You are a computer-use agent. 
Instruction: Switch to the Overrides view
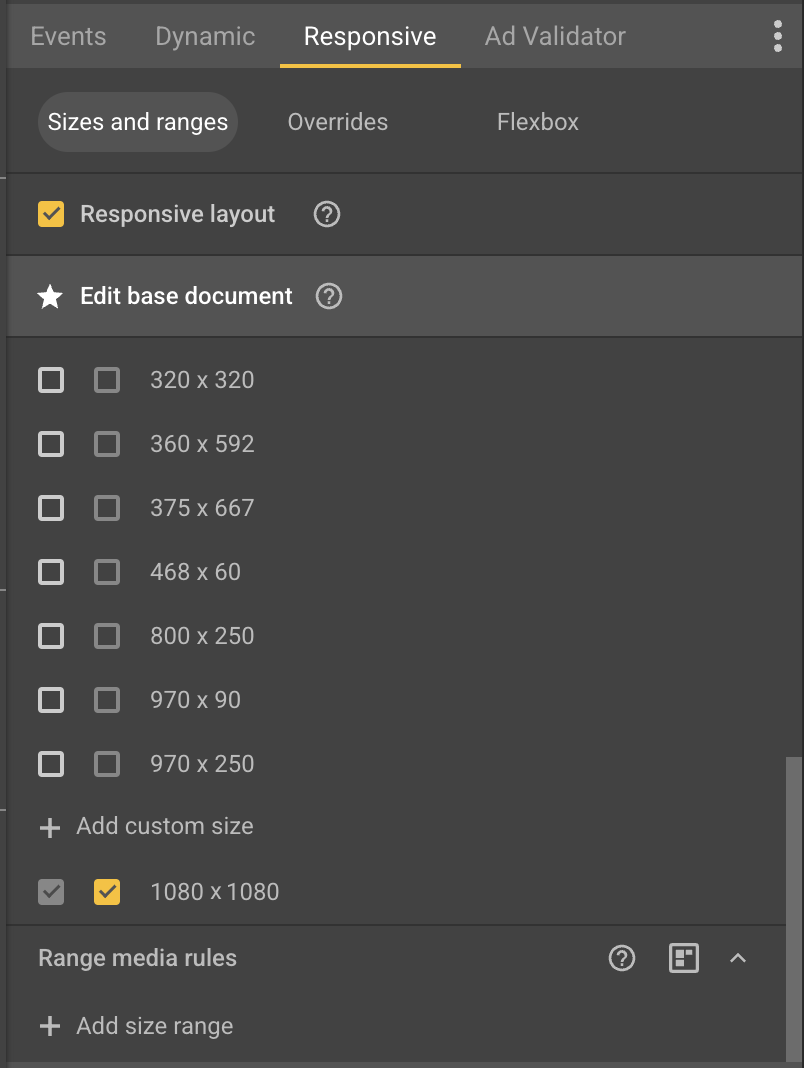click(x=337, y=121)
